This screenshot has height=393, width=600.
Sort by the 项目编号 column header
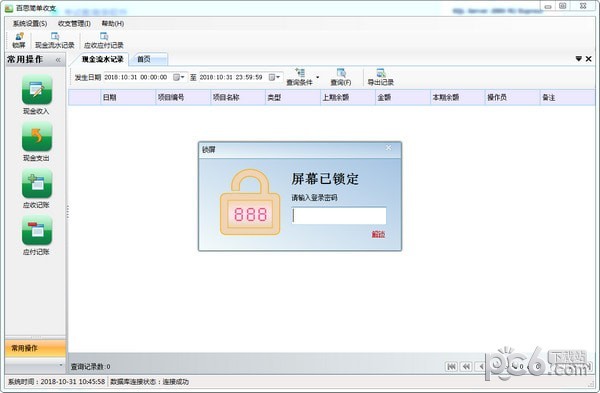[183, 98]
